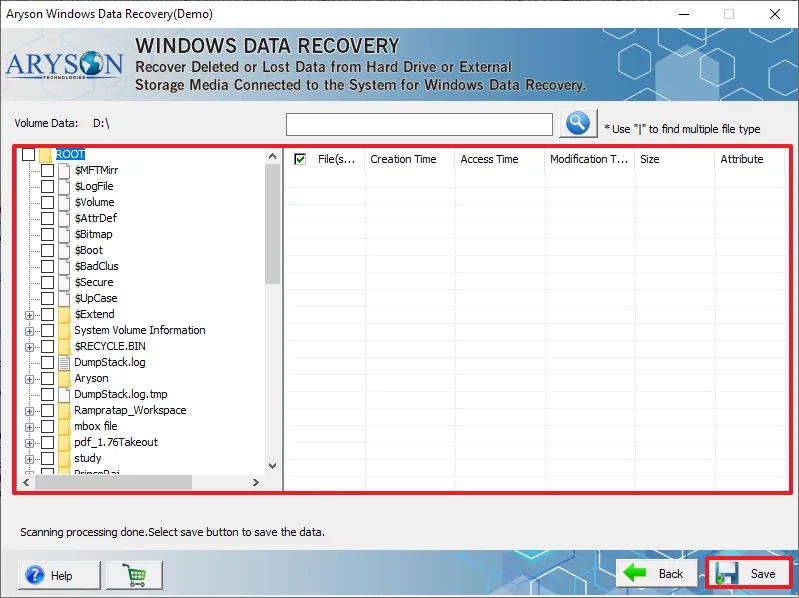Image resolution: width=799 pixels, height=598 pixels.
Task: Sort by the Modification Time column header
Action: (x=590, y=159)
